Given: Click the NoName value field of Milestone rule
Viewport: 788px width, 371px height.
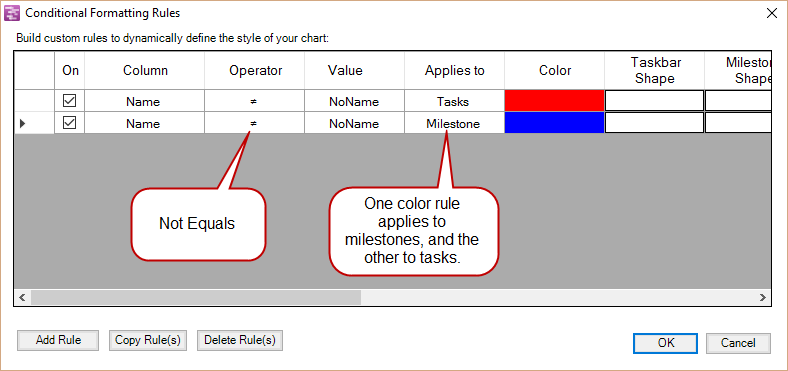Looking at the screenshot, I should 354,123.
